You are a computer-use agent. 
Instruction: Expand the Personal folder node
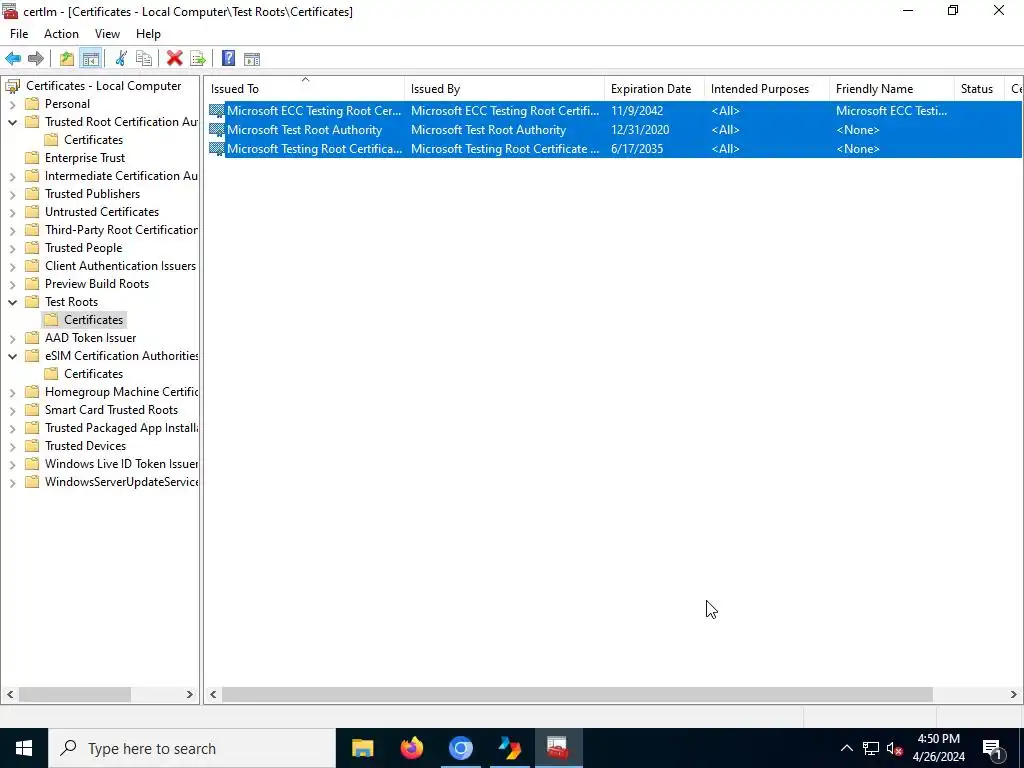12,104
